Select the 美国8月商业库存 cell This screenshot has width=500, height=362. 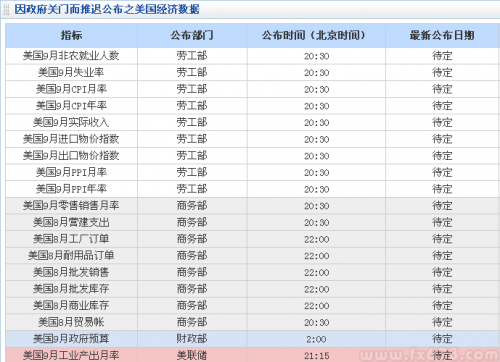point(71,306)
